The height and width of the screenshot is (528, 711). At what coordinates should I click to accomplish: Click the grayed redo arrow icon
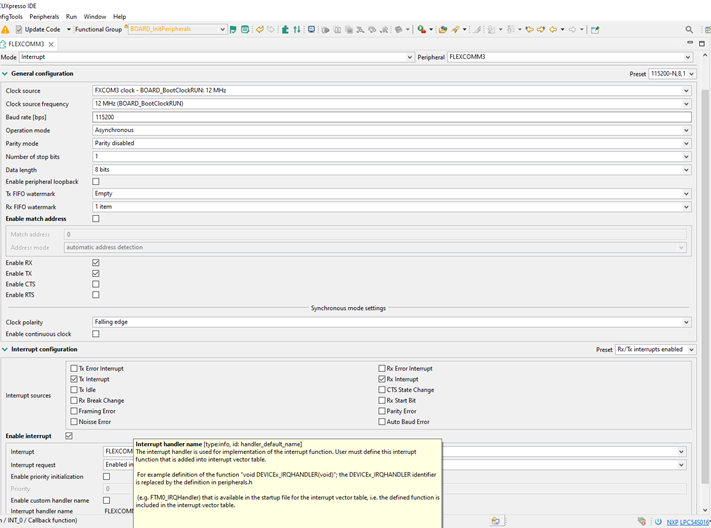click(x=271, y=29)
